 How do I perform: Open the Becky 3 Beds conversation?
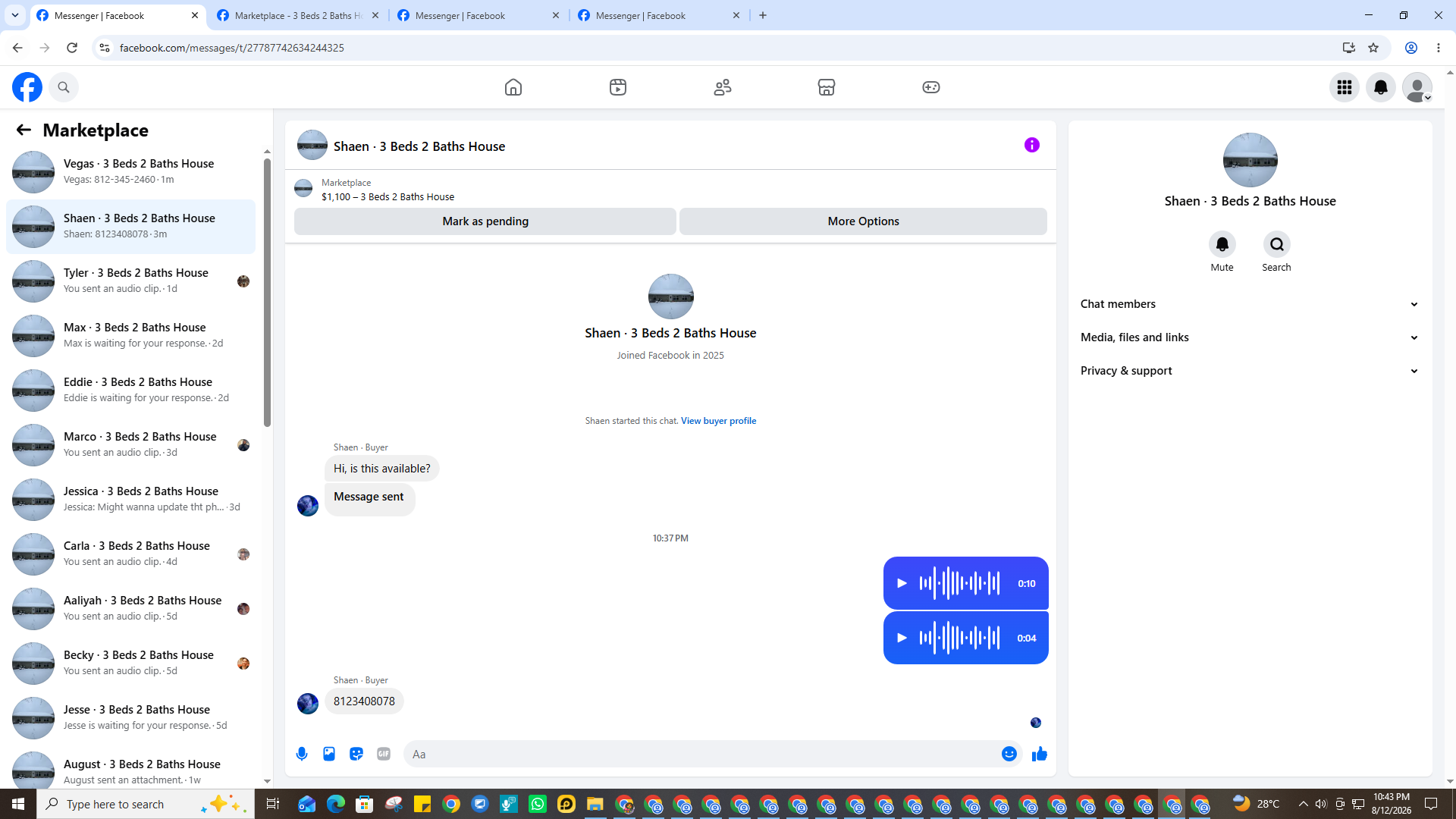coord(130,664)
